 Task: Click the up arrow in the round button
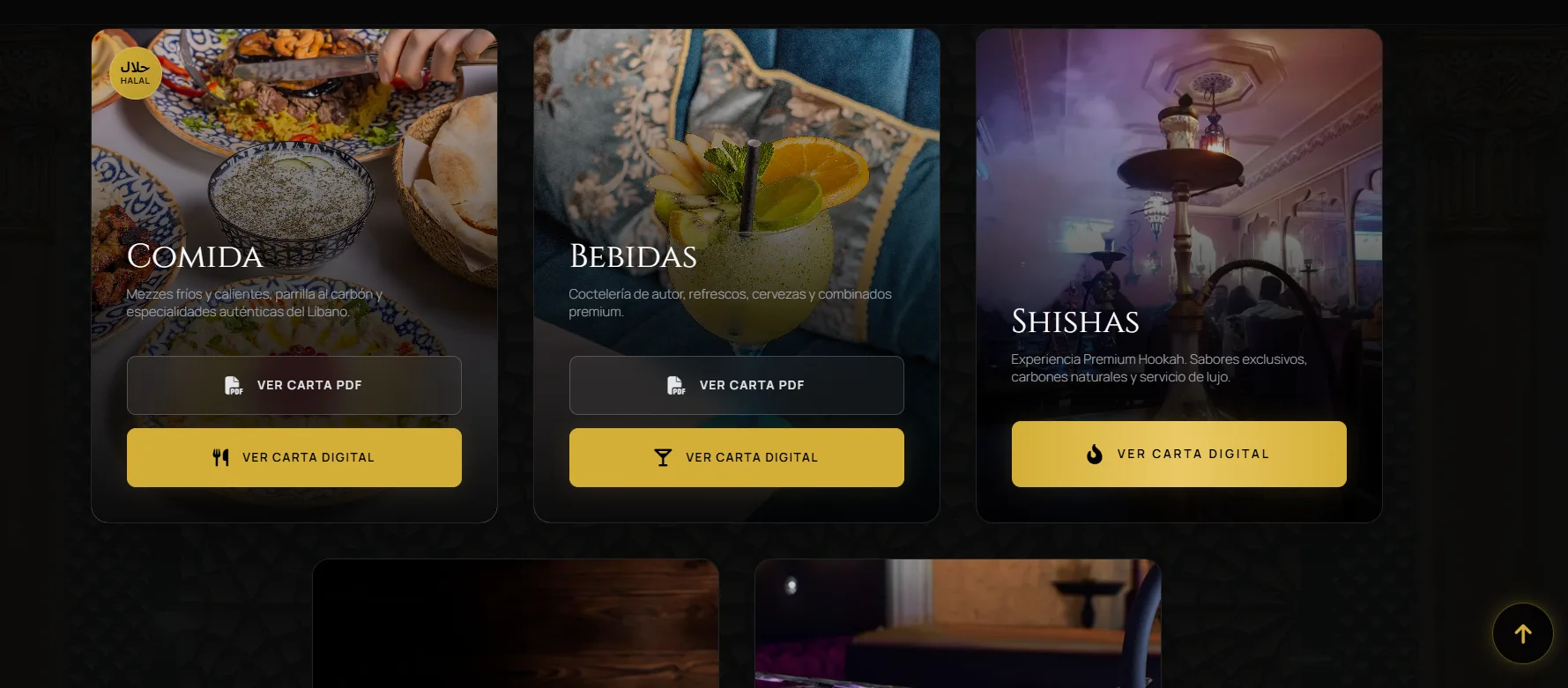1523,633
